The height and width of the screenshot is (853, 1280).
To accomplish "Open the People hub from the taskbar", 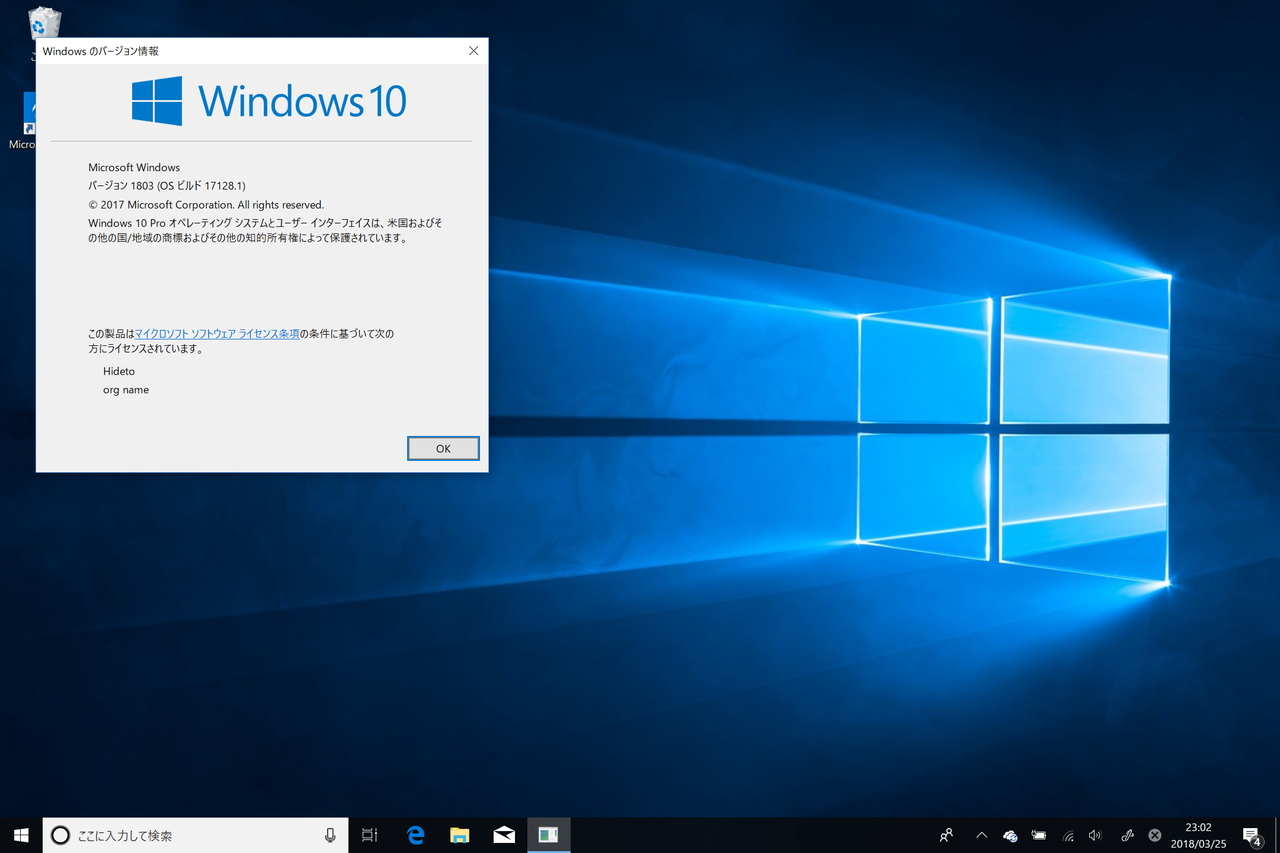I will point(946,835).
